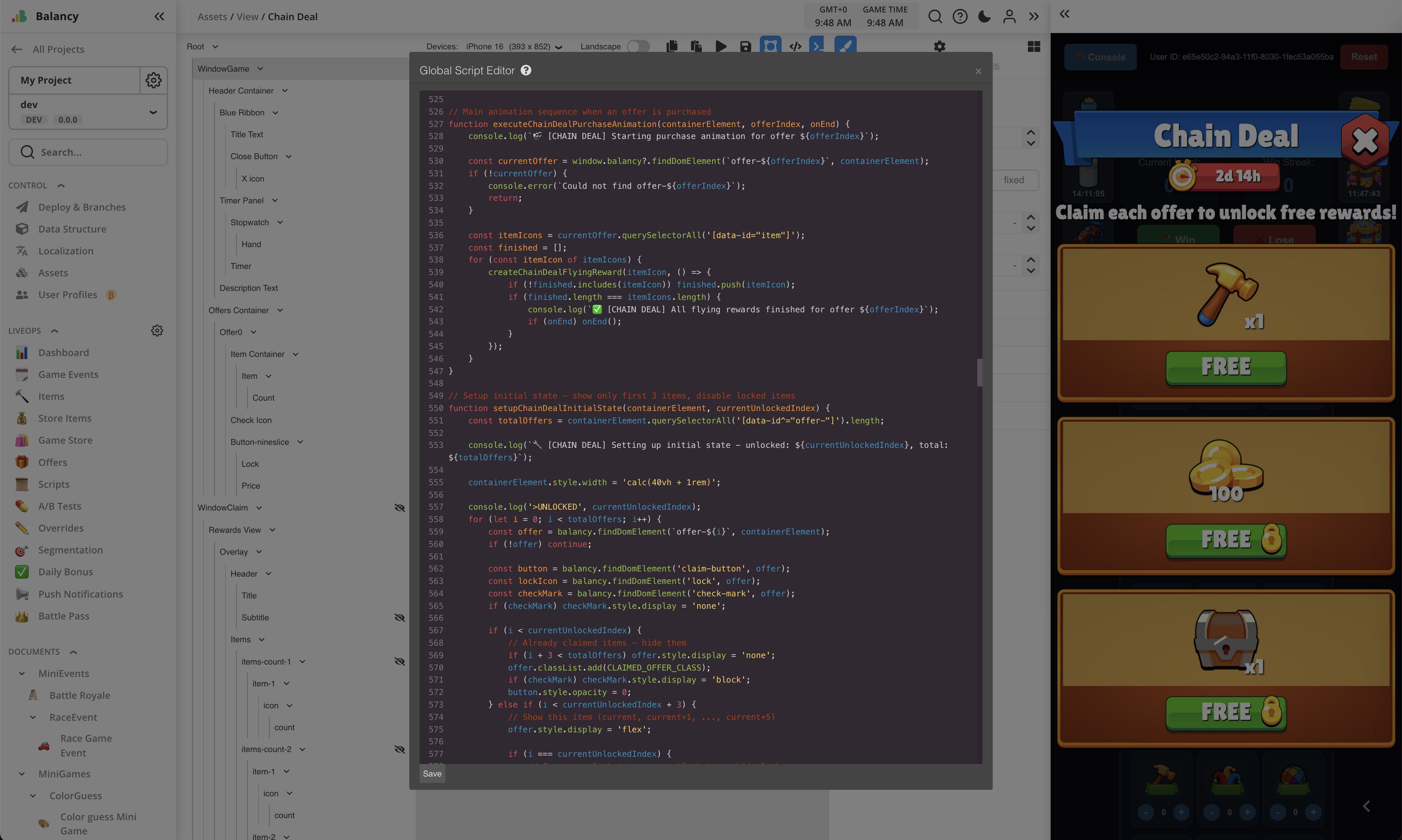Click the script editor vertical scrollbar
The image size is (1402, 840).
[x=979, y=372]
